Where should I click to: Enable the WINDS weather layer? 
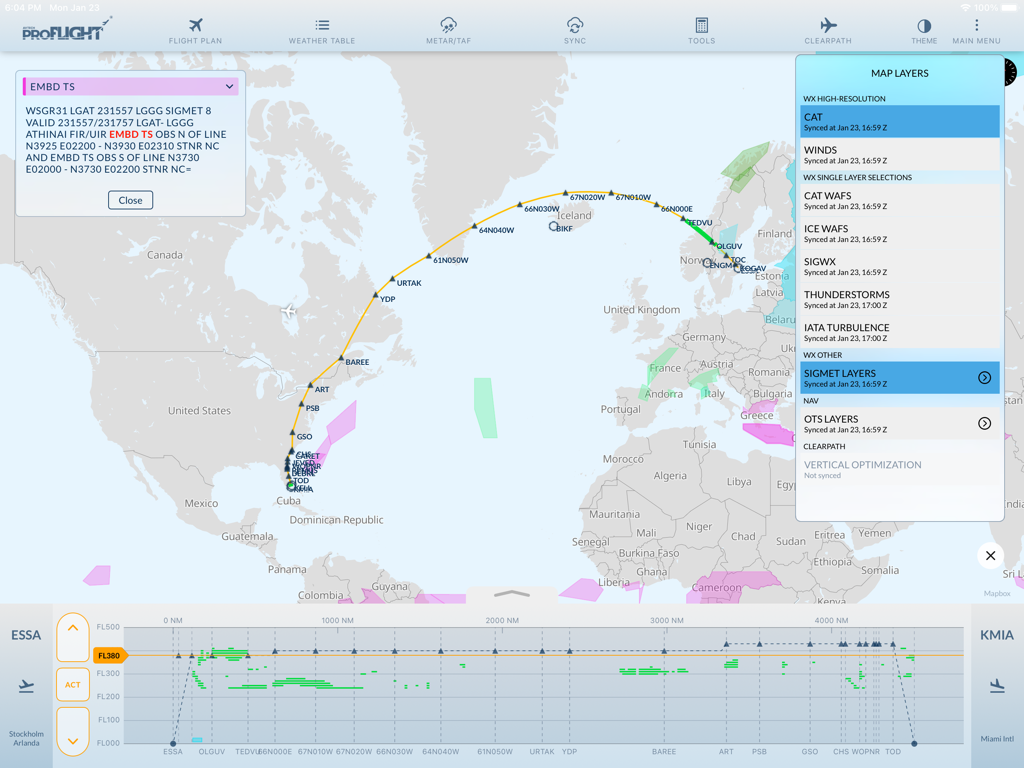pos(893,154)
